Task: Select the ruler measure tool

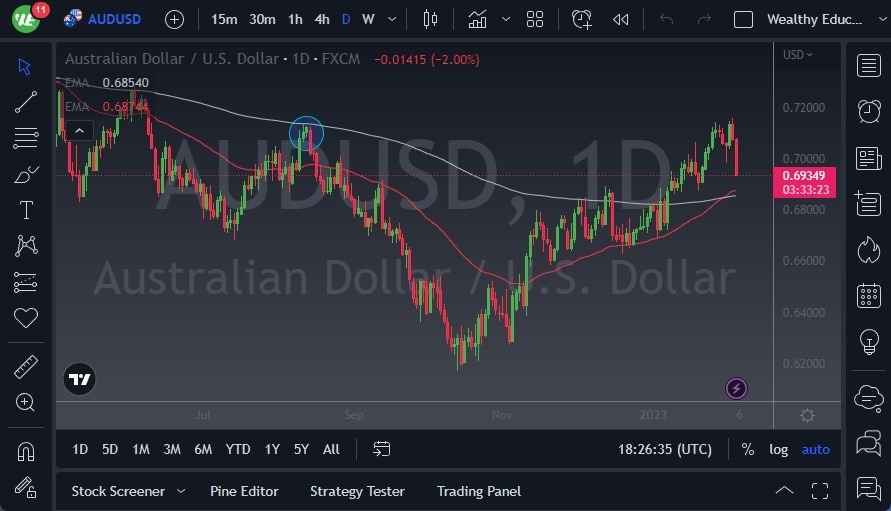Action: tap(26, 367)
